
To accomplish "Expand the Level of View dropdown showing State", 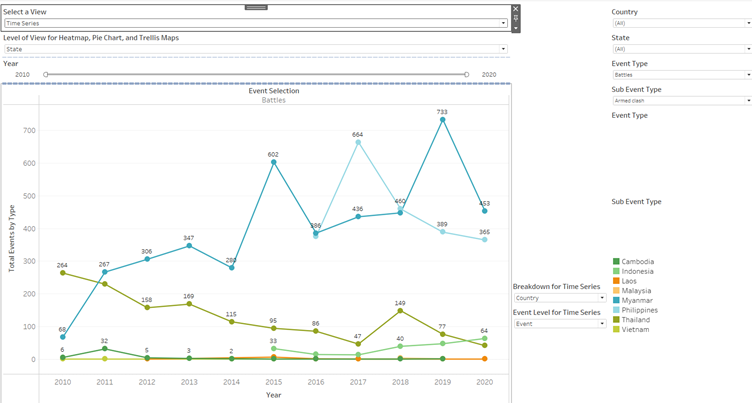I will [x=504, y=48].
